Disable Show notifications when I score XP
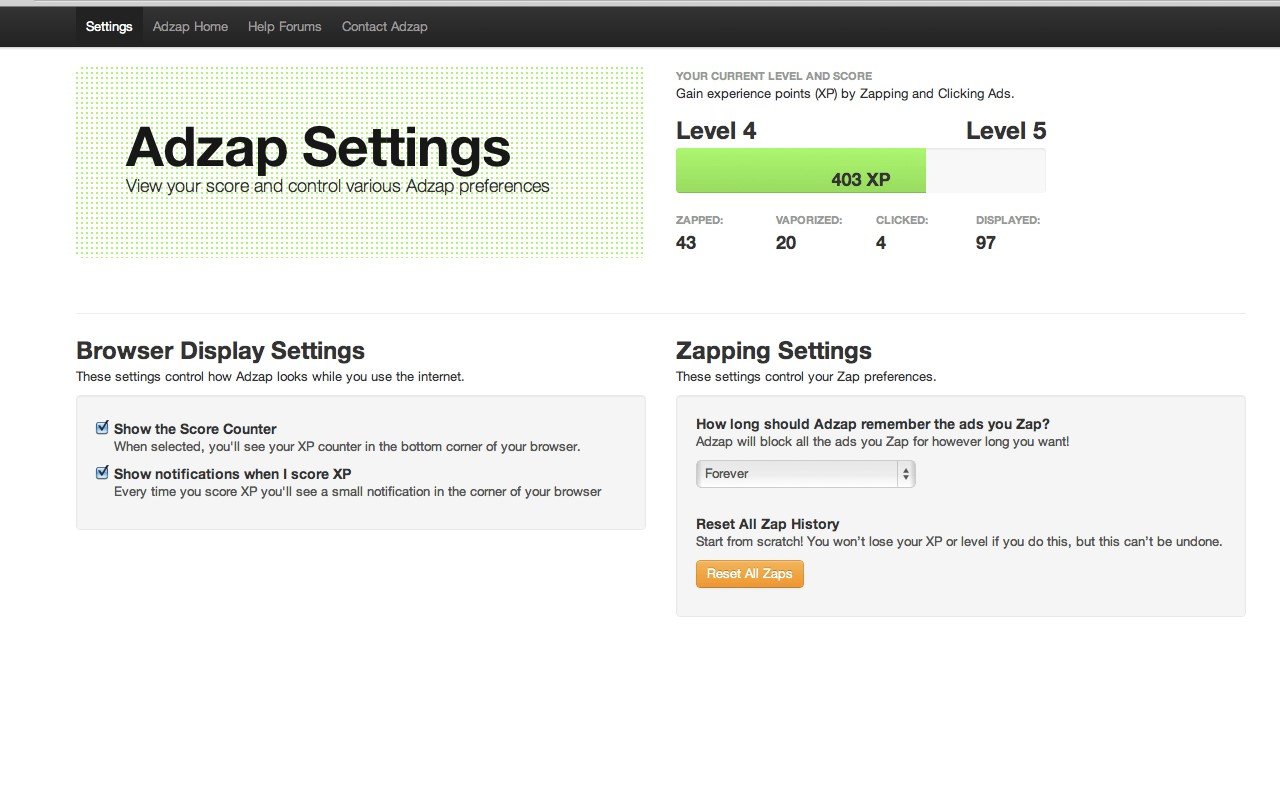 (102, 473)
